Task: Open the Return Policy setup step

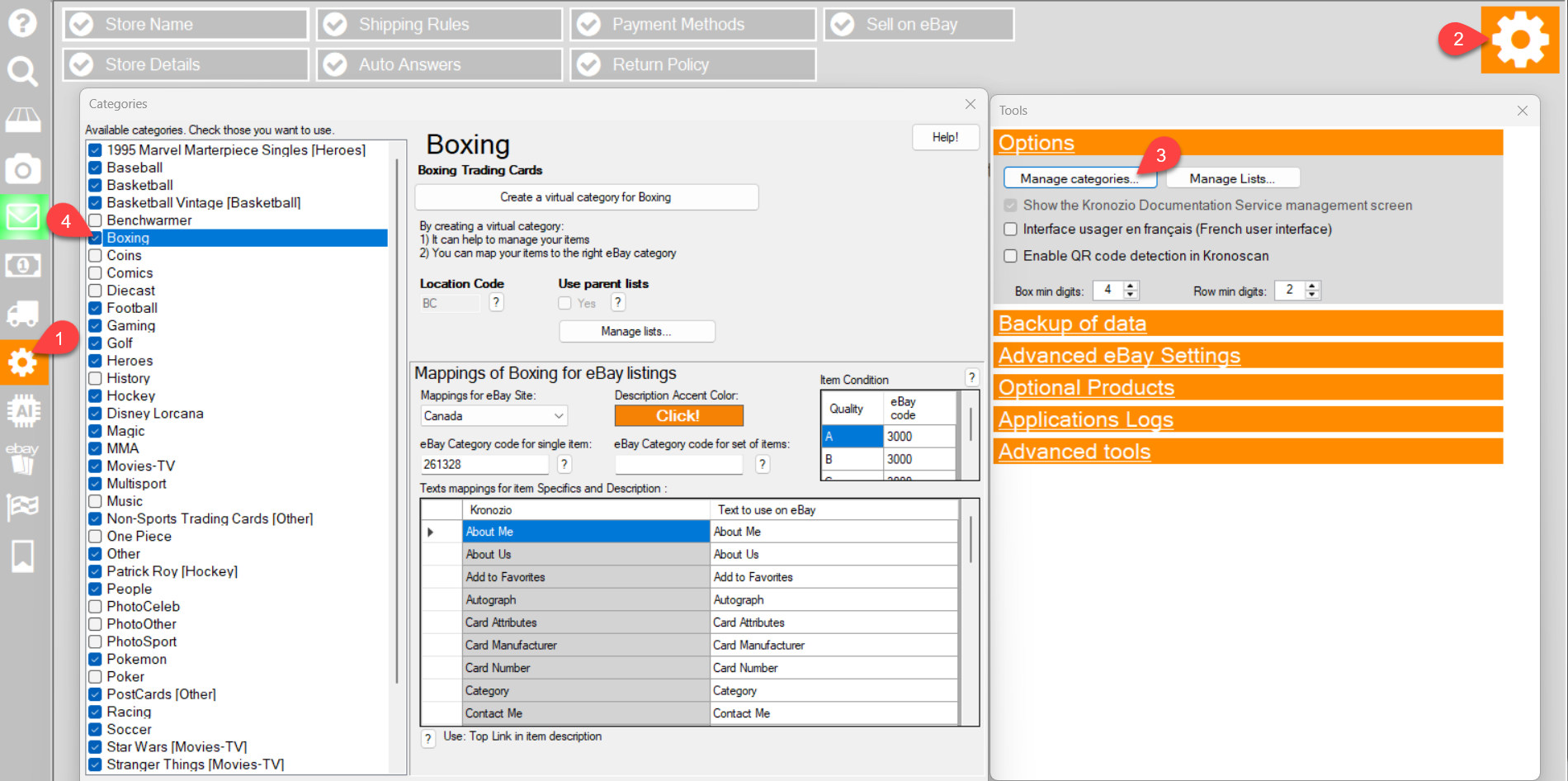Action: click(x=692, y=64)
